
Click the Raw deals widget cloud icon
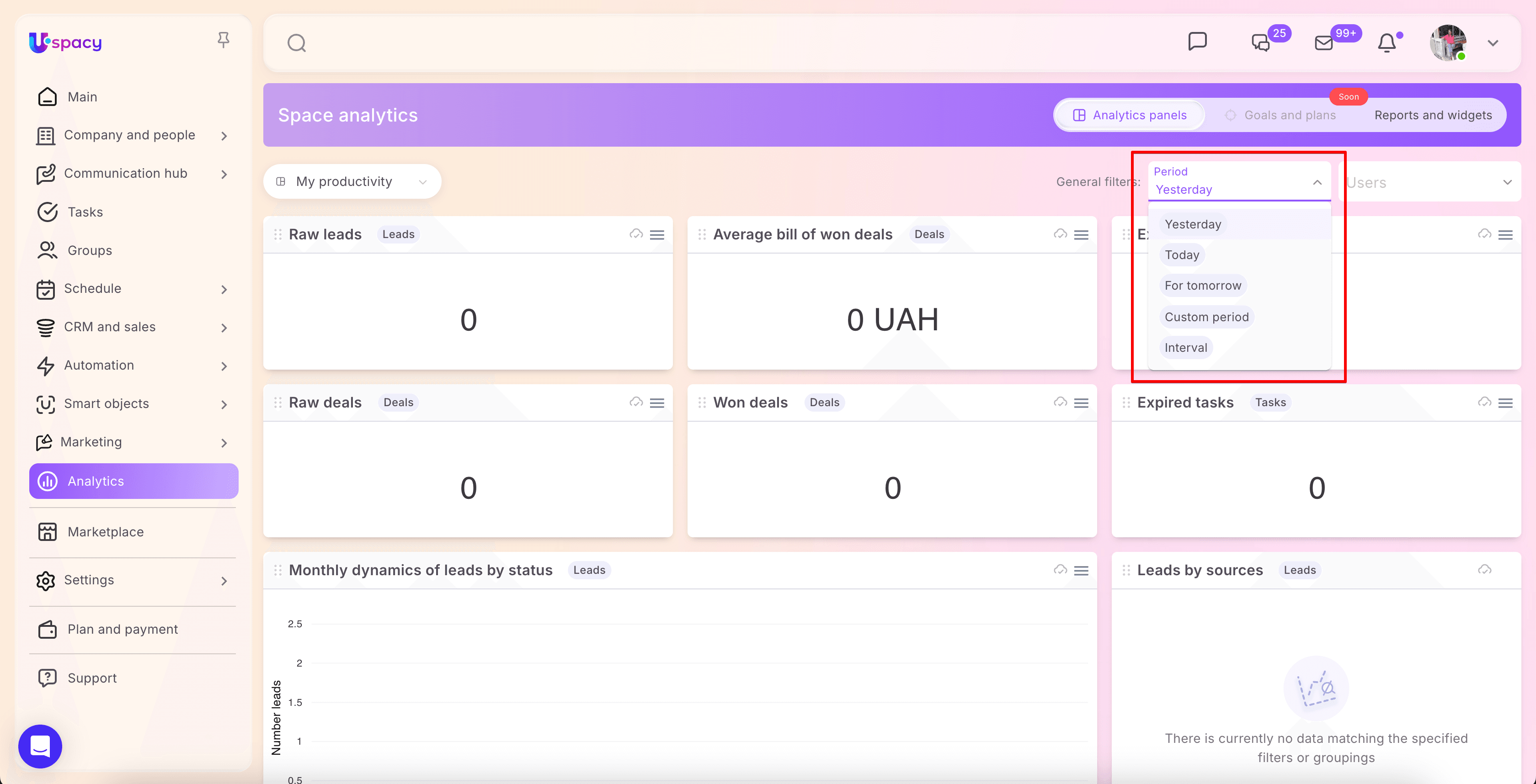click(x=635, y=402)
